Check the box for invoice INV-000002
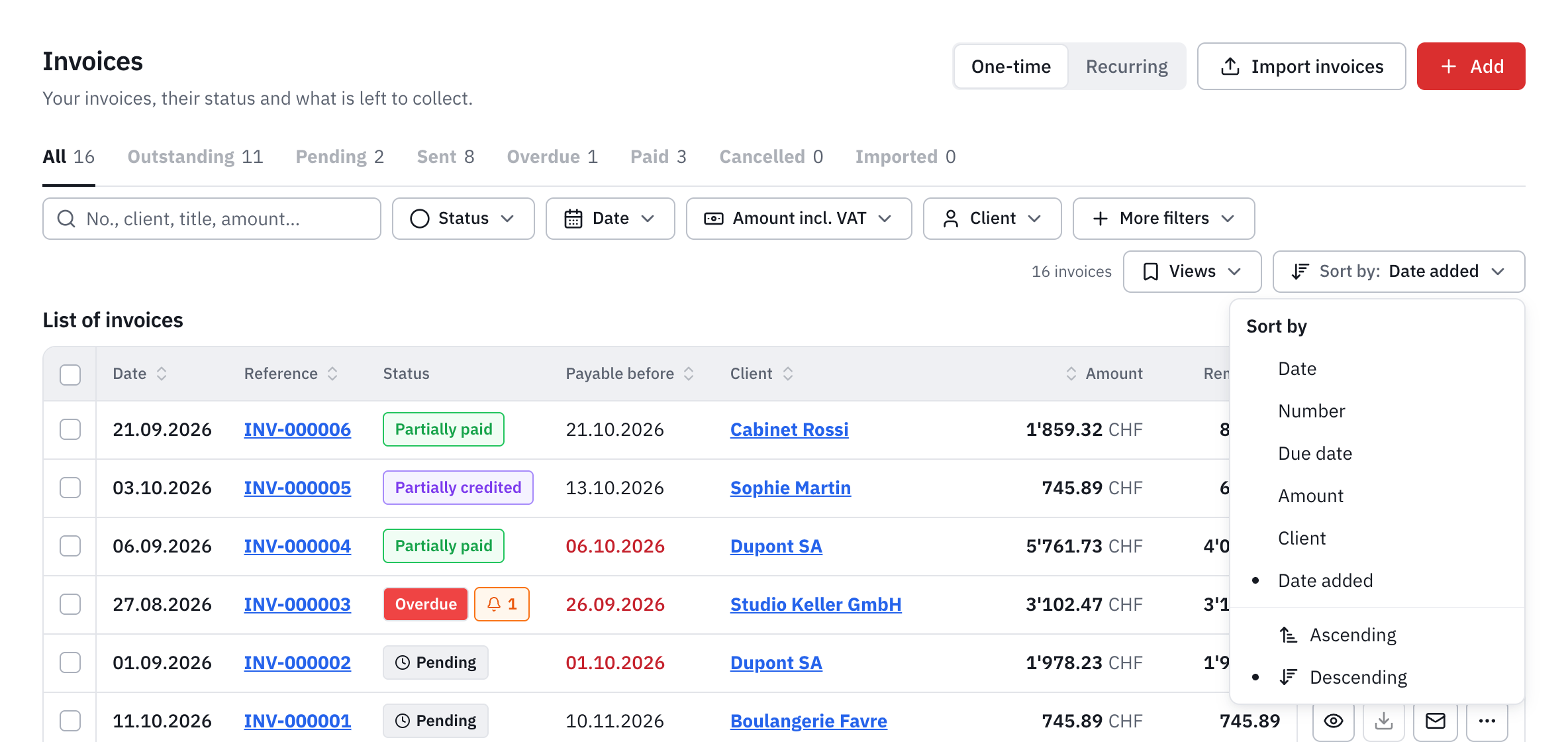Image resolution: width=1568 pixels, height=742 pixels. pos(70,662)
